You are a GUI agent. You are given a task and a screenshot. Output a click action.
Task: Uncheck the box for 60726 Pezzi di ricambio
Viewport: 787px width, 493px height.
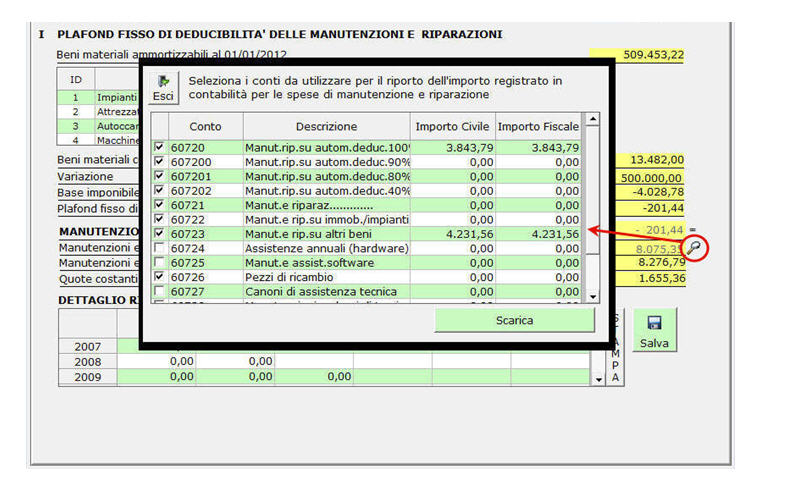160,277
